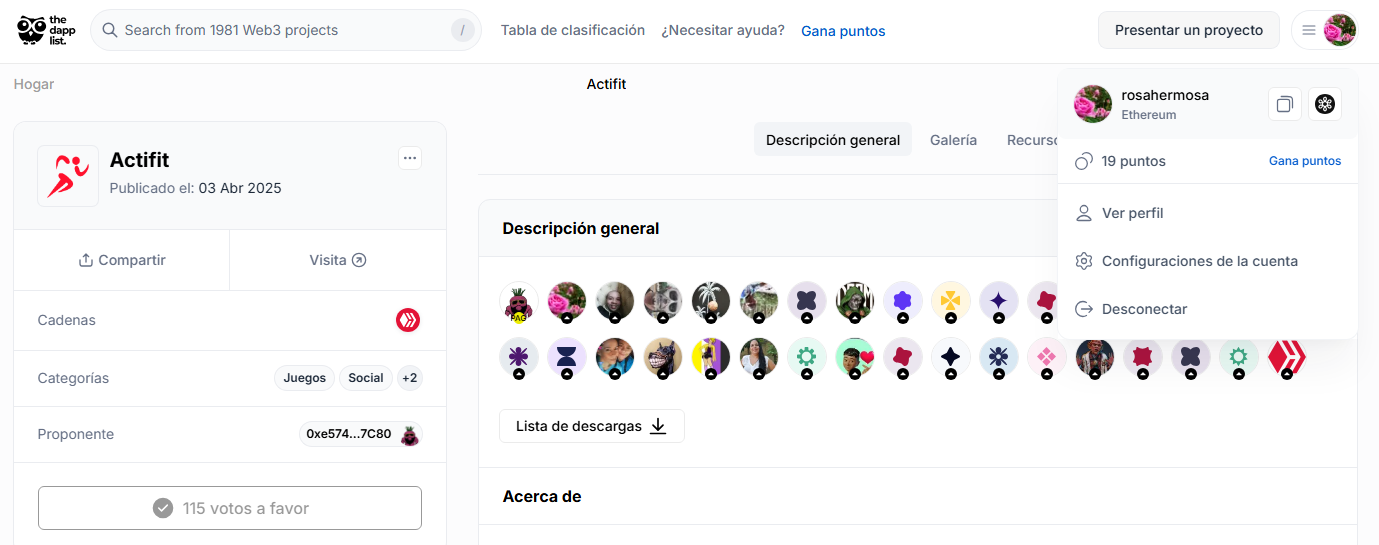
Task: Open cartoon boy with red heart avatar
Action: [x=855, y=357]
